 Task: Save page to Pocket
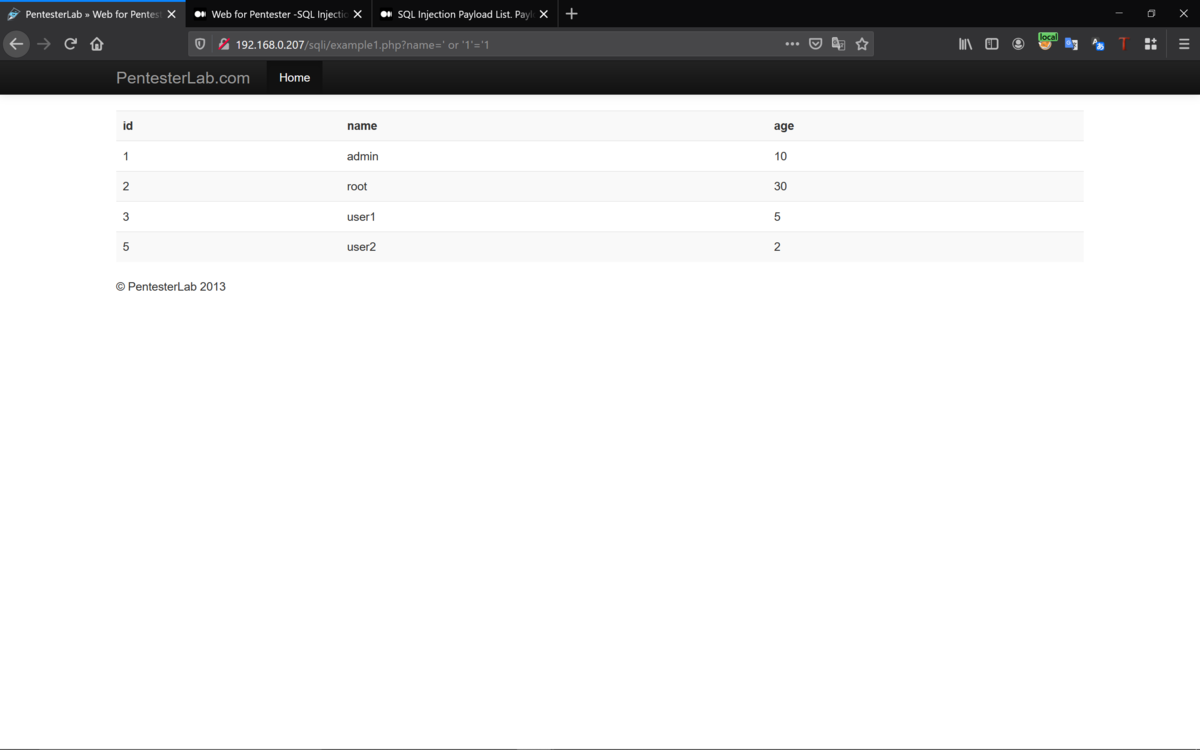coord(815,44)
